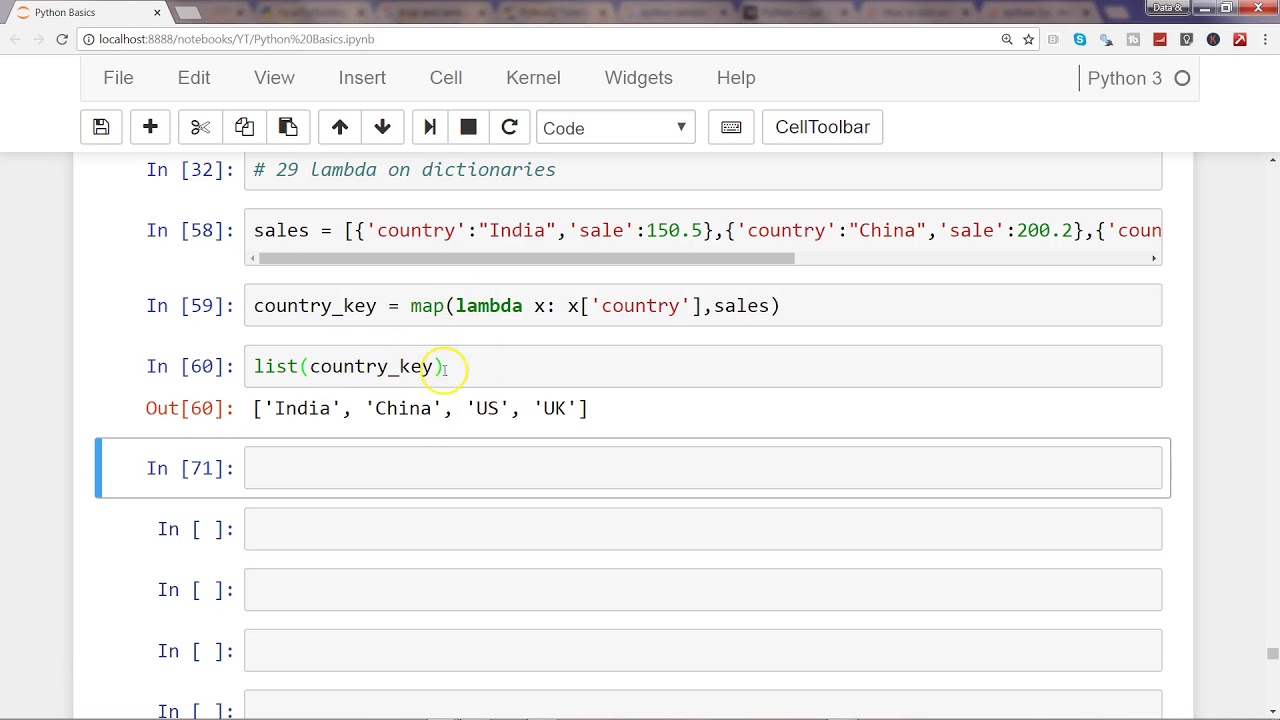Image resolution: width=1280 pixels, height=720 pixels.
Task: Insert cell below with plus icon
Action: tap(150, 127)
